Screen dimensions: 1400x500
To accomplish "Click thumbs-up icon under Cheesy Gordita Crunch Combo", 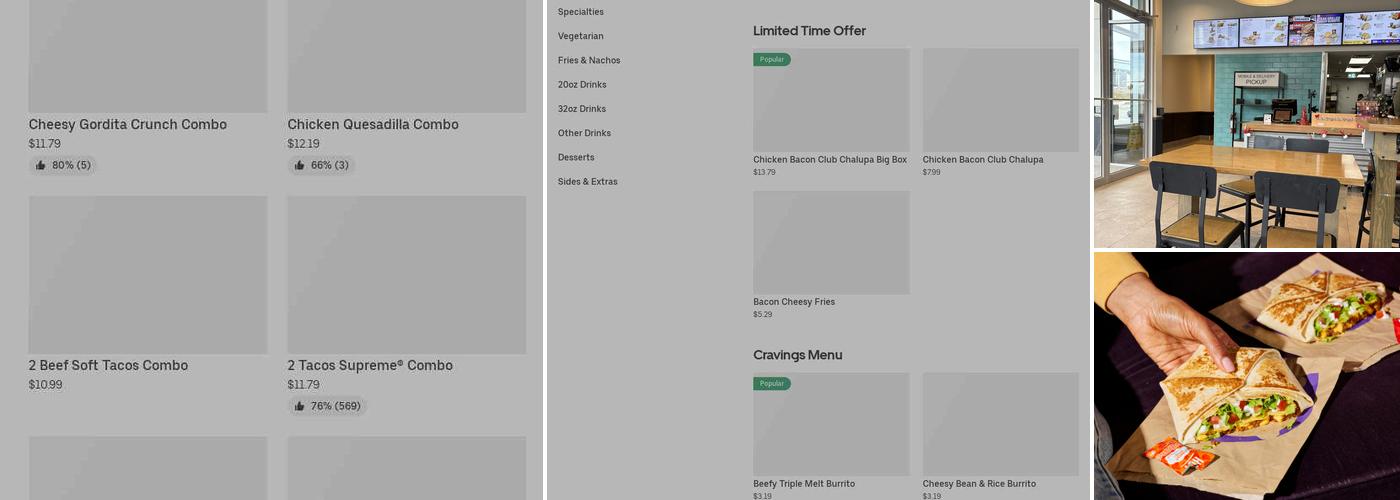I will (41, 165).
